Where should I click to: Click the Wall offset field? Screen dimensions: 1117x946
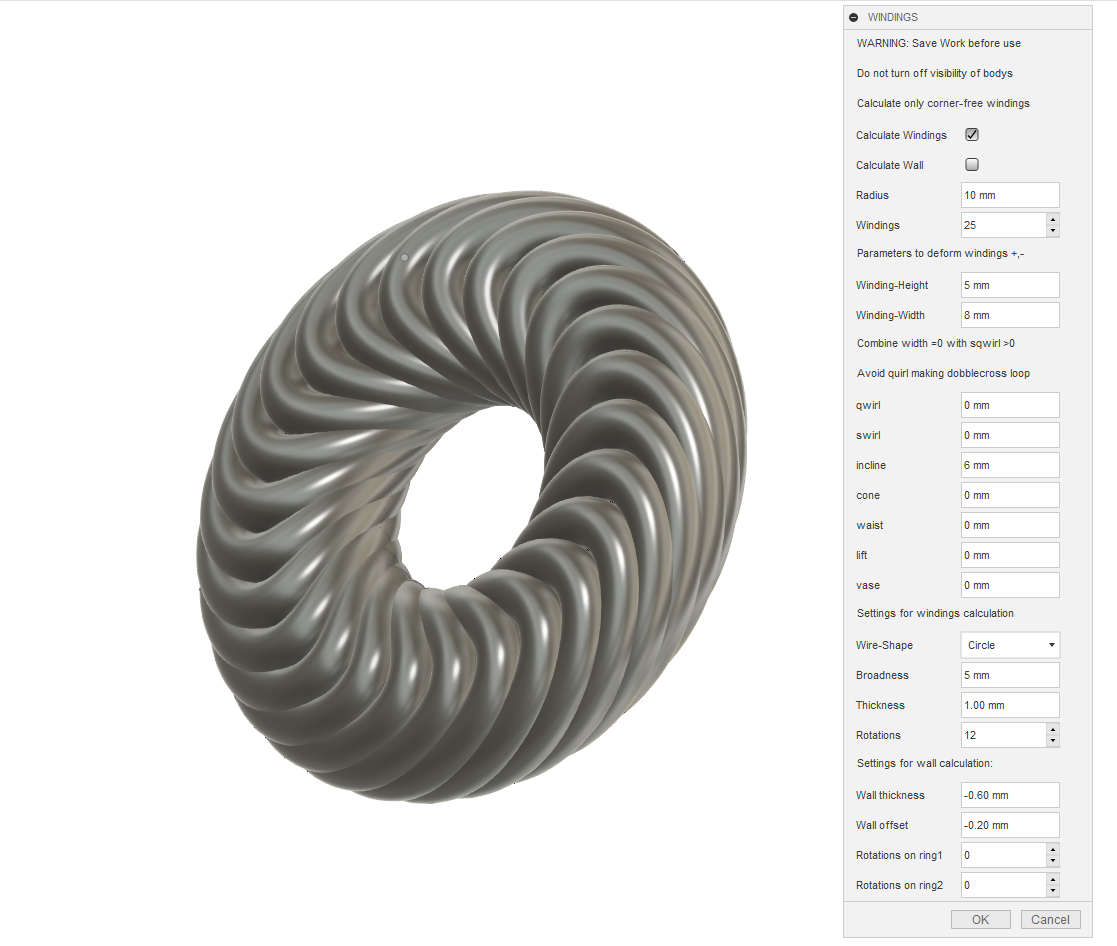(1009, 825)
